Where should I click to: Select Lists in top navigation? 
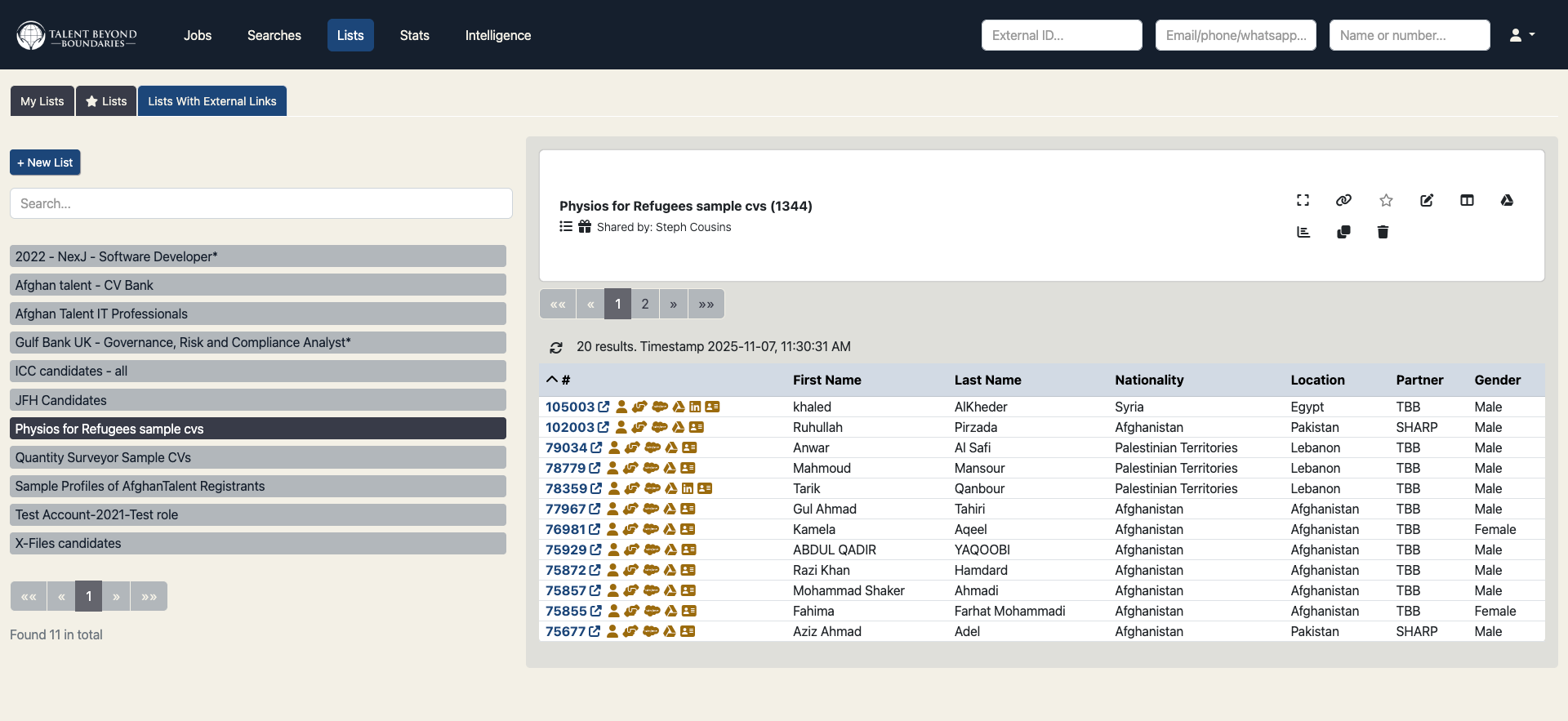pyautogui.click(x=350, y=35)
